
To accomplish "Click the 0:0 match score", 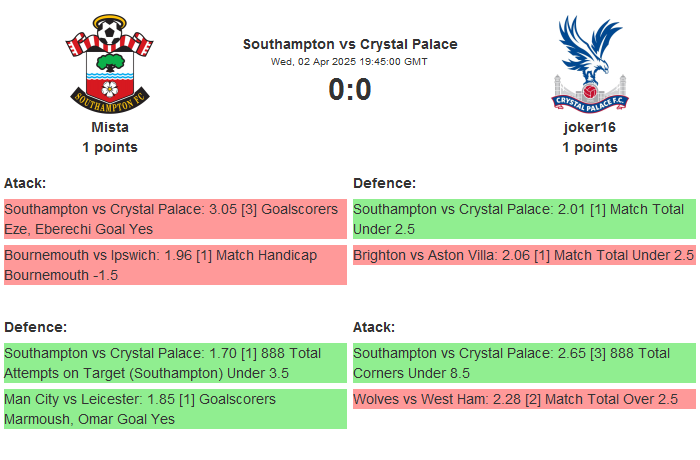I will 350,90.
